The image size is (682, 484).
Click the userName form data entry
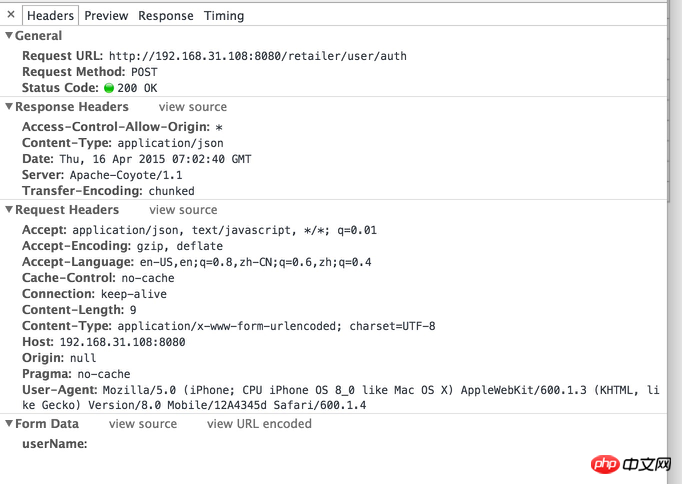(55, 444)
